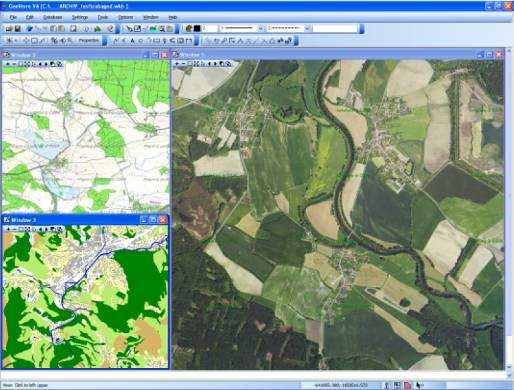Click the empty combo field right of line style
The image size is (514, 390).
click(335, 29)
